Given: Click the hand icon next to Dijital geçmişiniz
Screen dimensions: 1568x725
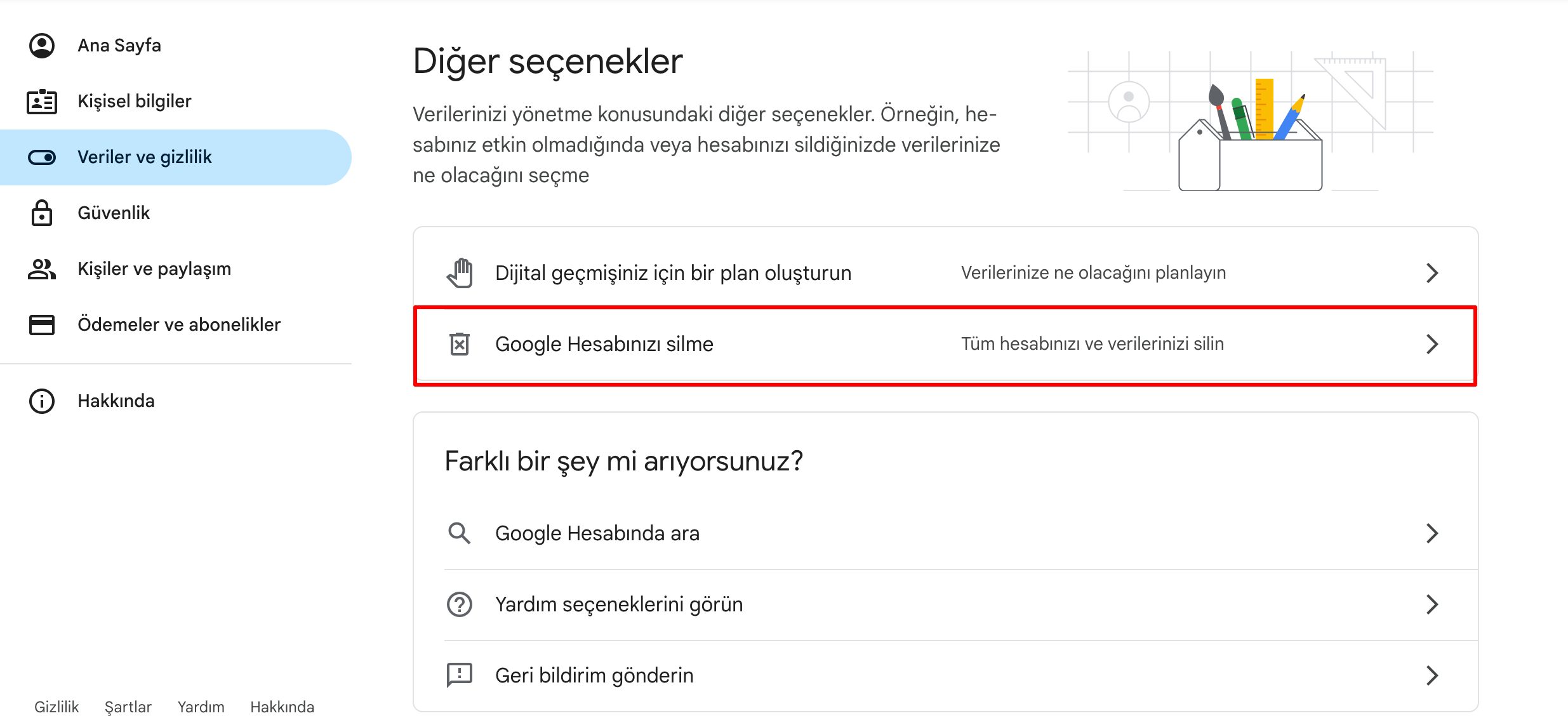Looking at the screenshot, I should (x=460, y=272).
